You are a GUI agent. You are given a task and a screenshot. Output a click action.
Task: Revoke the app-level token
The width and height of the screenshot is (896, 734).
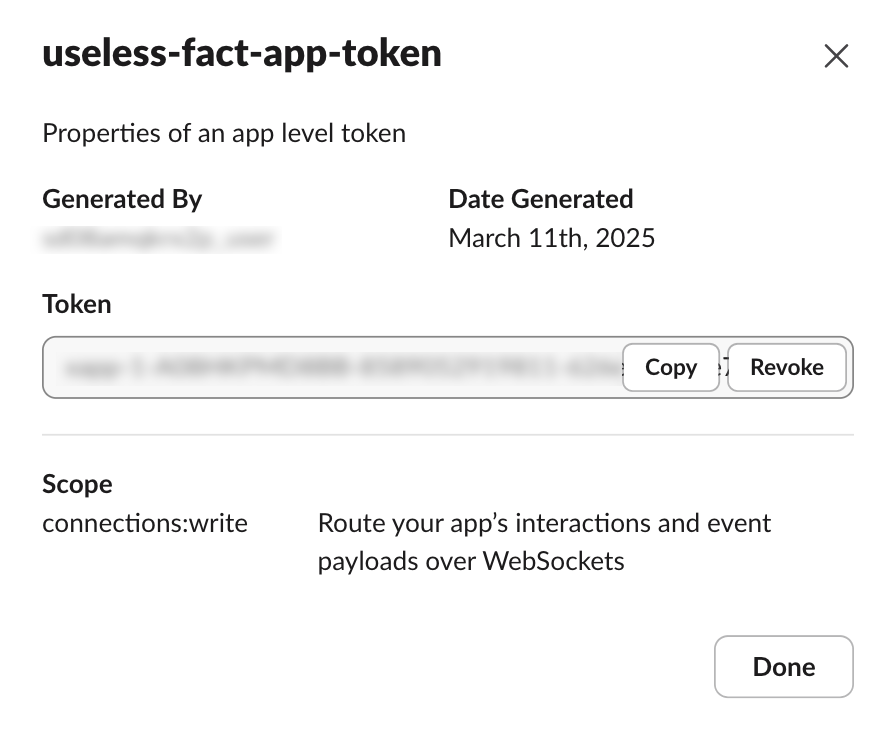787,367
